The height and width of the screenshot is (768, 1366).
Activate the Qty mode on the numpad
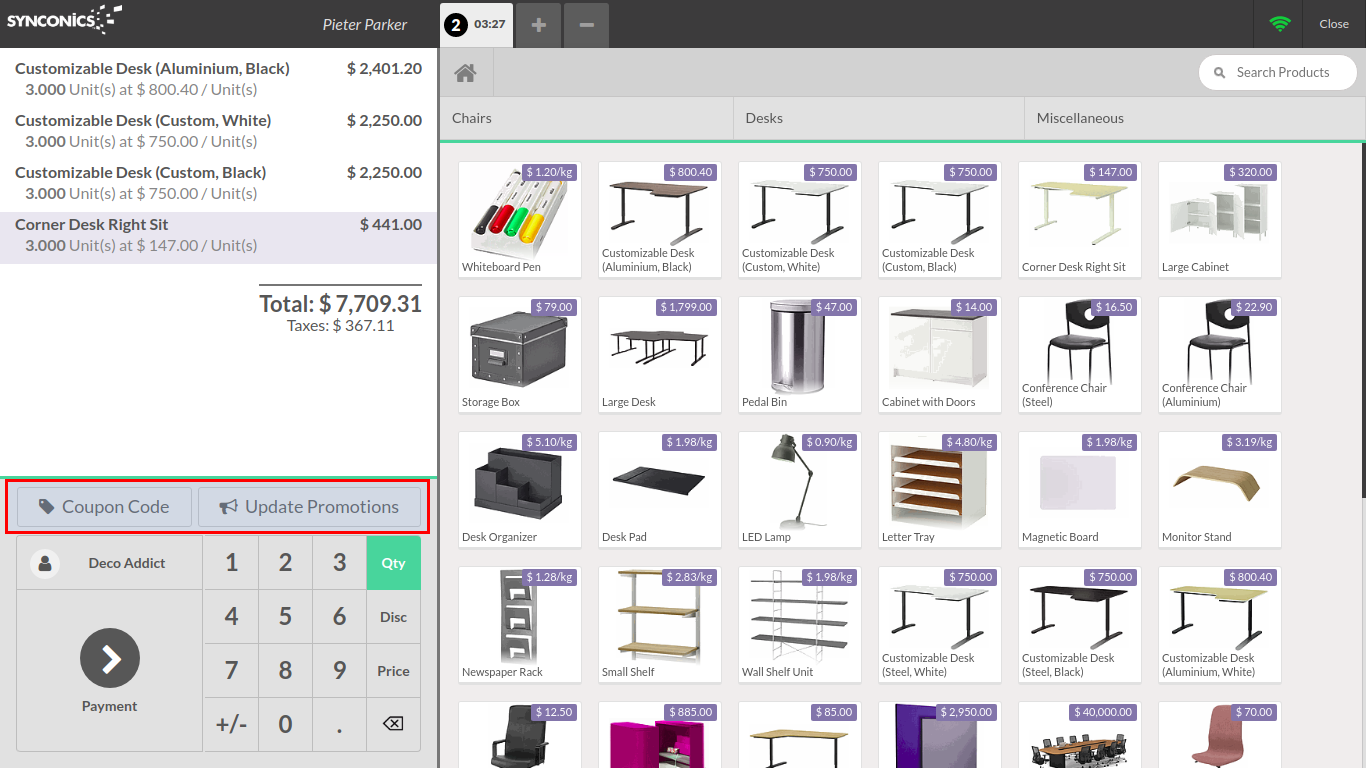click(x=393, y=563)
